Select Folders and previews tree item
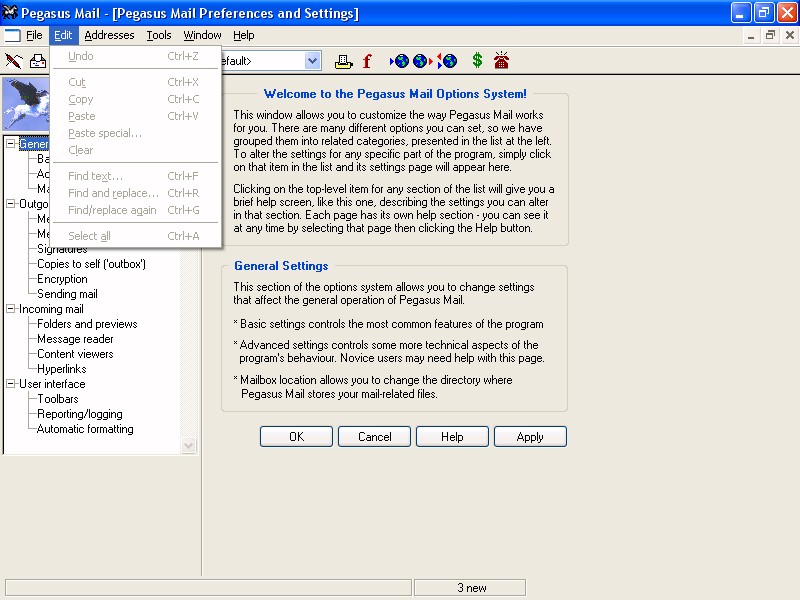Viewport: 800px width, 600px height. click(x=87, y=324)
